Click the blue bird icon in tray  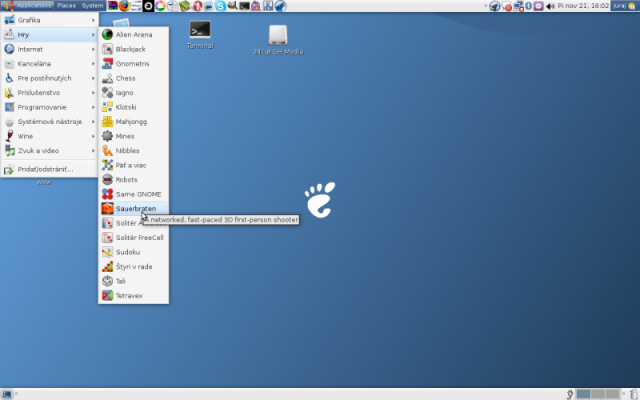point(495,6)
